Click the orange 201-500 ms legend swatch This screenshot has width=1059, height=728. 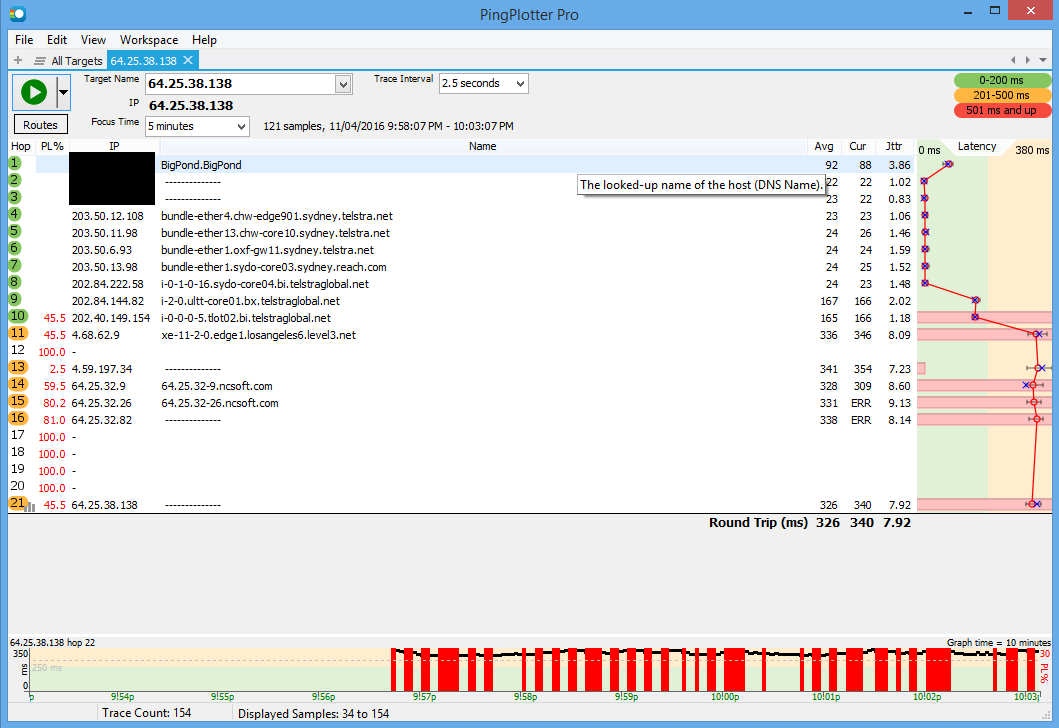click(1002, 95)
